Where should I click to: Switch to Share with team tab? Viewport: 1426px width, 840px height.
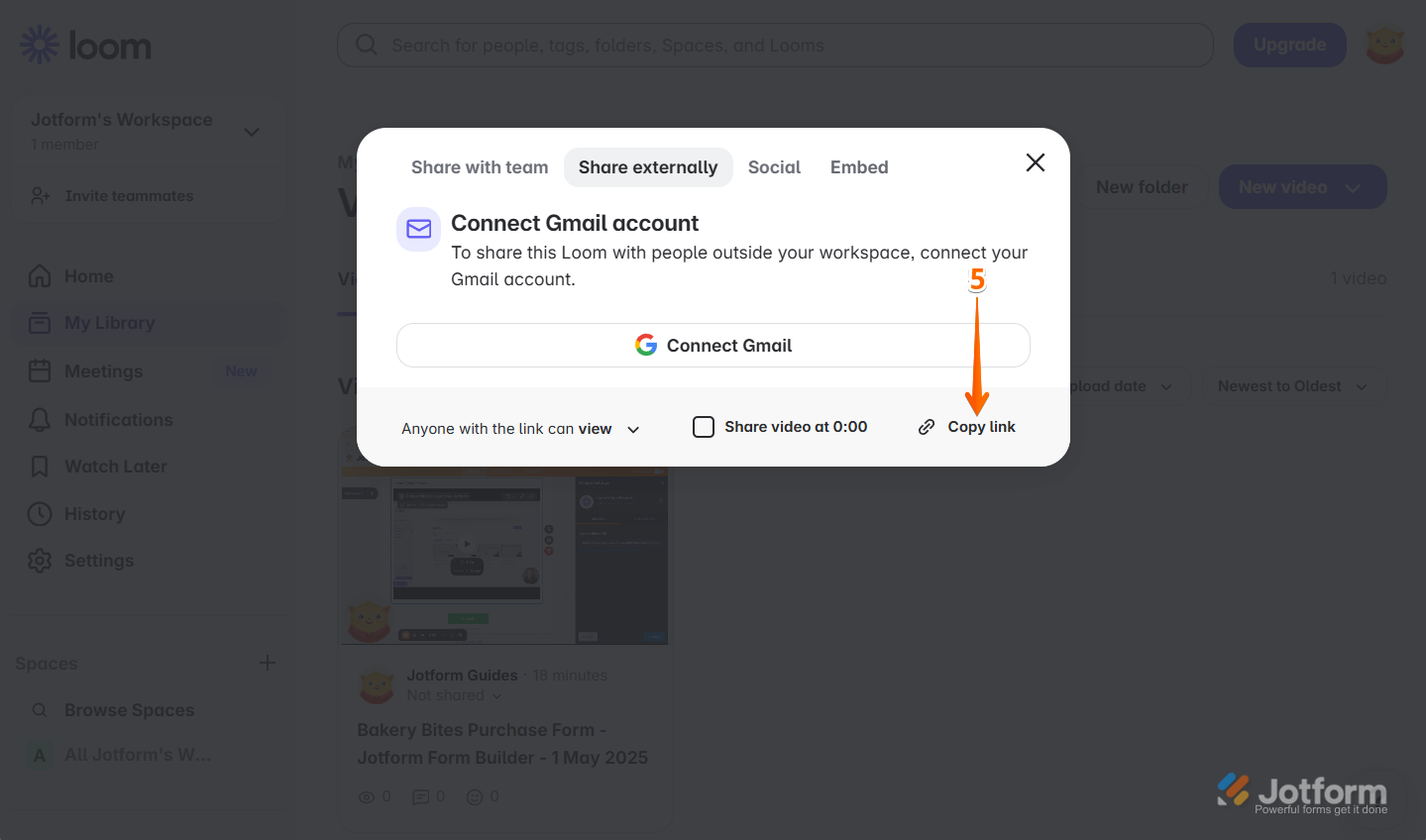point(480,167)
